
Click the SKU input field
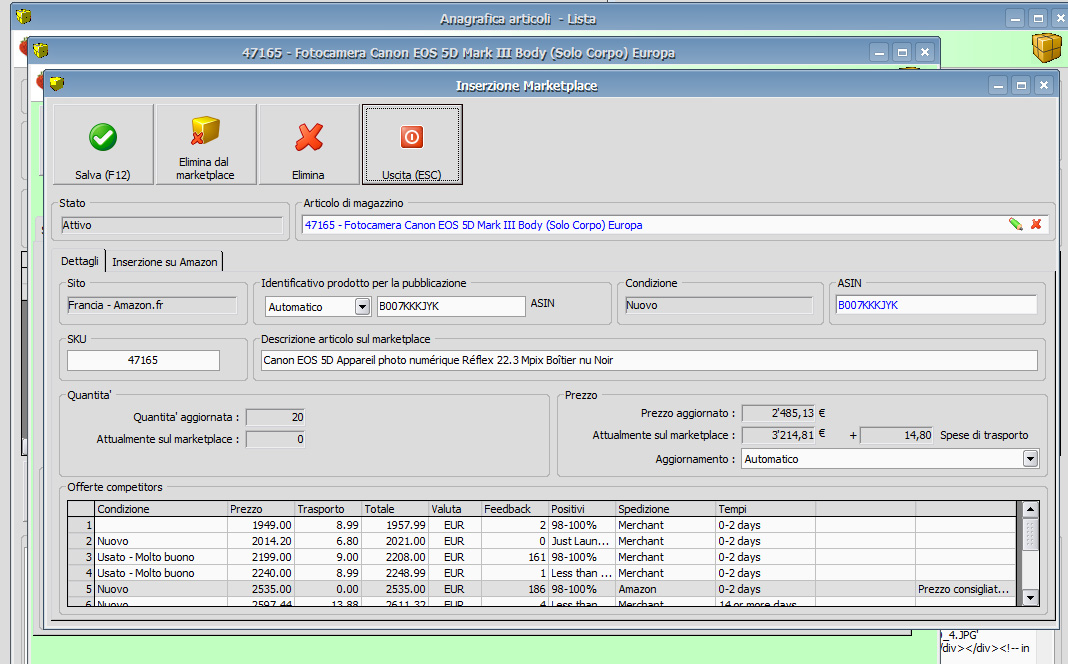[x=143, y=360]
